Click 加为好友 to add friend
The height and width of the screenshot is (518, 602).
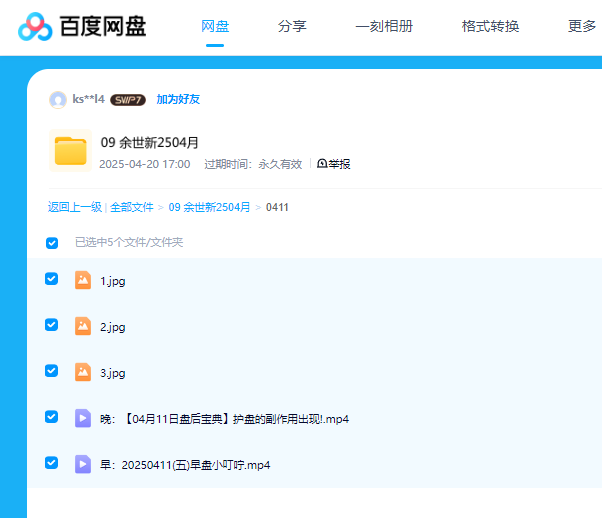[178, 100]
